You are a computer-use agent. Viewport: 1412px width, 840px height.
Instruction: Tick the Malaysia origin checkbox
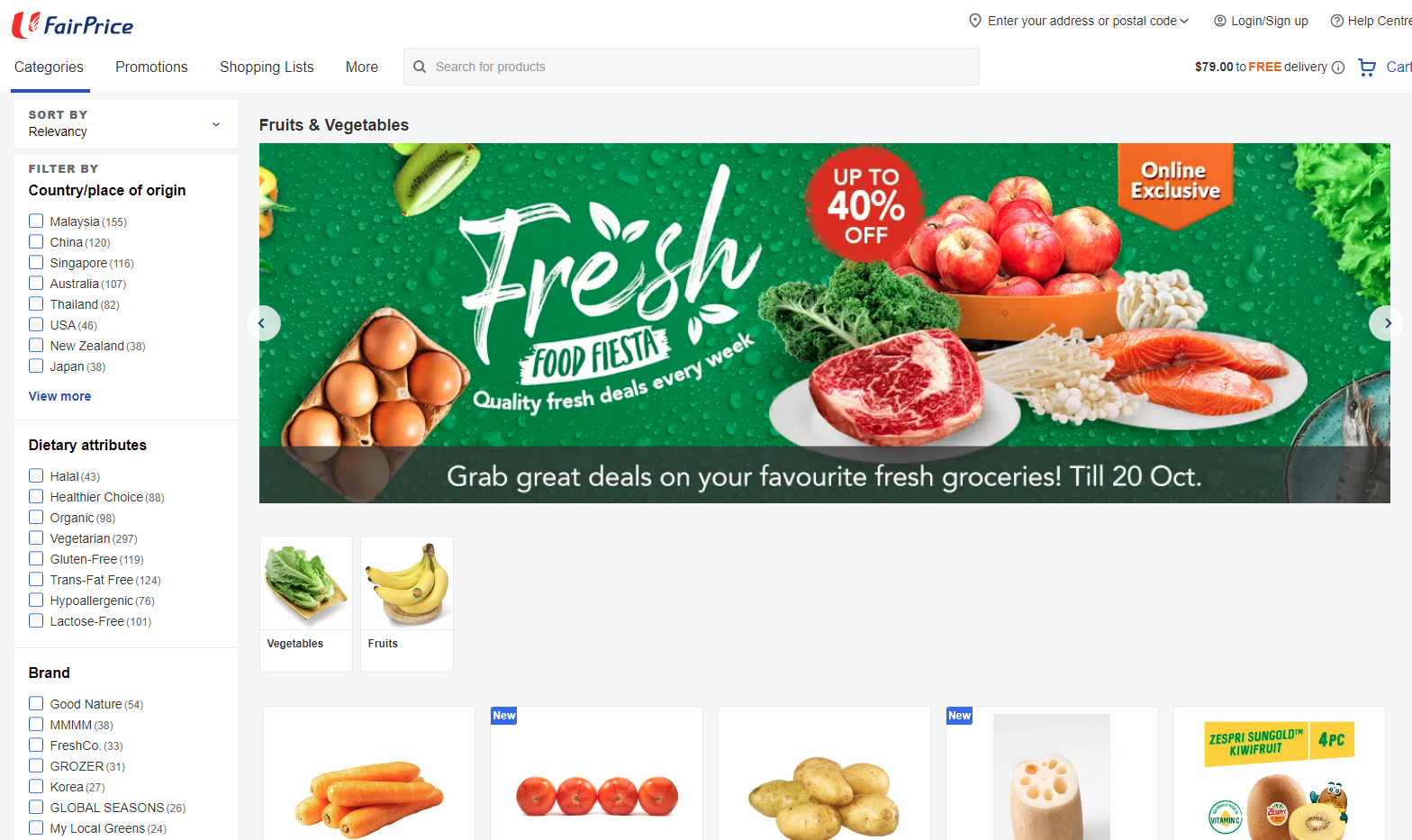[36, 221]
